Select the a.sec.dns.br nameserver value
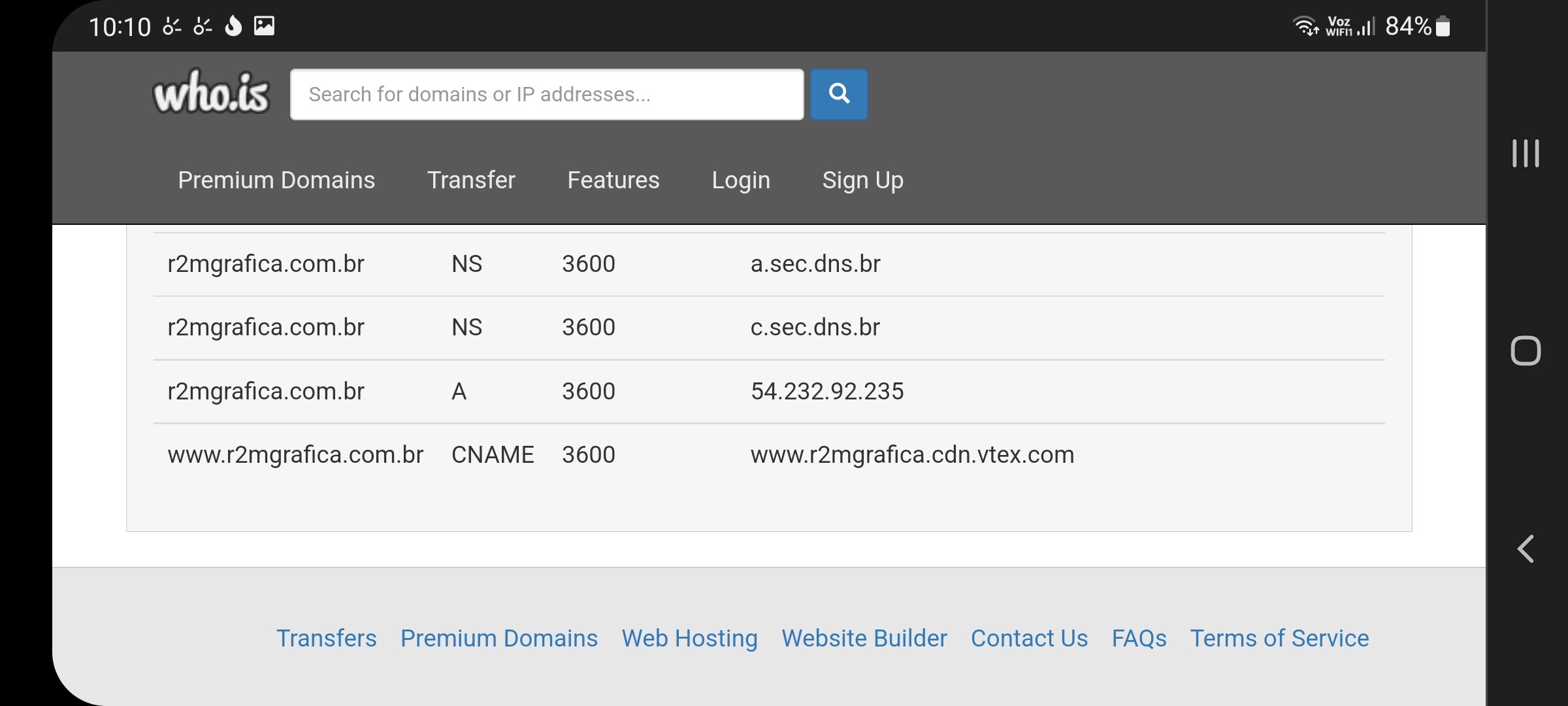This screenshot has width=1568, height=706. point(815,264)
